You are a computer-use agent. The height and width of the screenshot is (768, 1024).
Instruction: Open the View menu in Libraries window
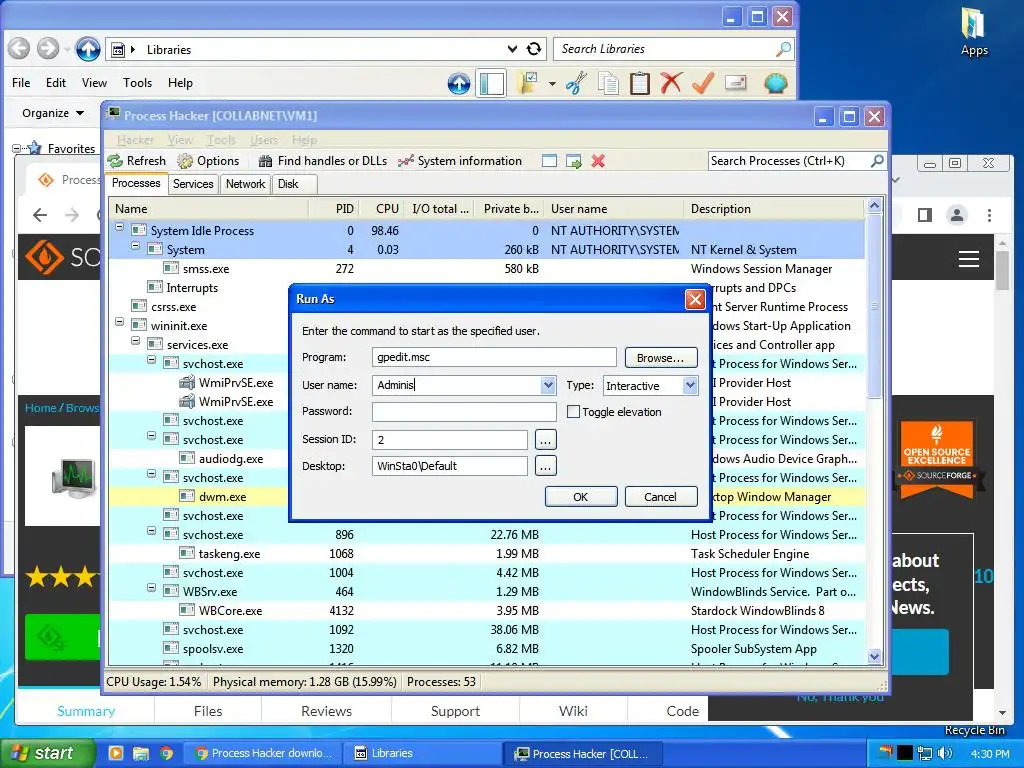94,83
